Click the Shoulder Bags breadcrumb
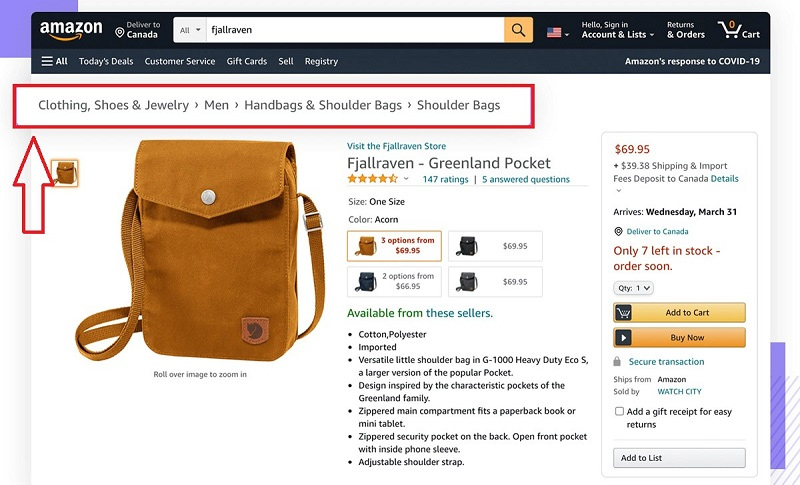The image size is (800, 485). 458,105
